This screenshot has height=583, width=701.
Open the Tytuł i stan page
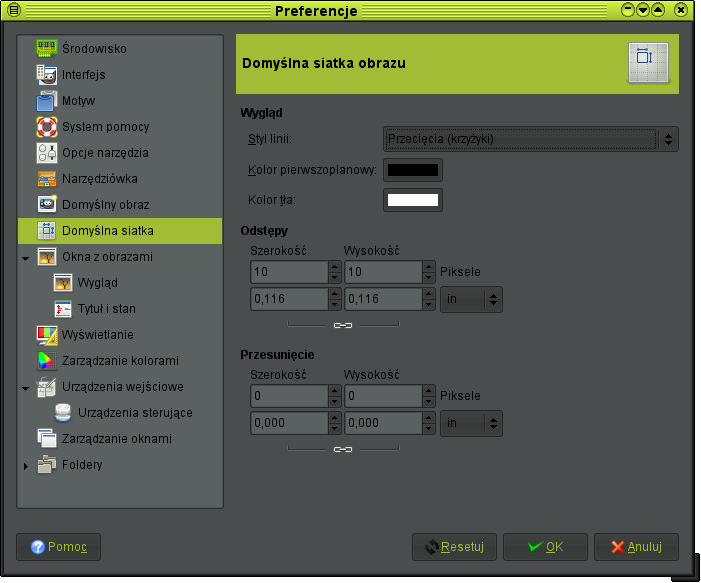click(106, 308)
